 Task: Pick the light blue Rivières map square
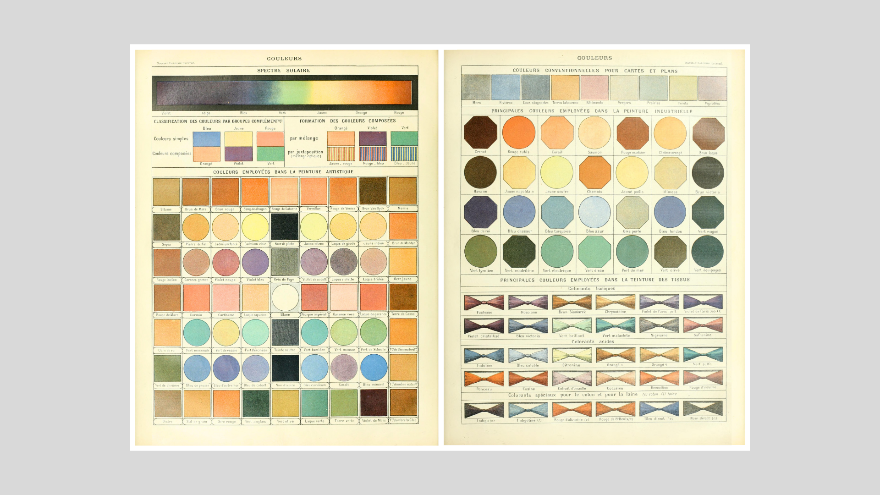click(506, 88)
